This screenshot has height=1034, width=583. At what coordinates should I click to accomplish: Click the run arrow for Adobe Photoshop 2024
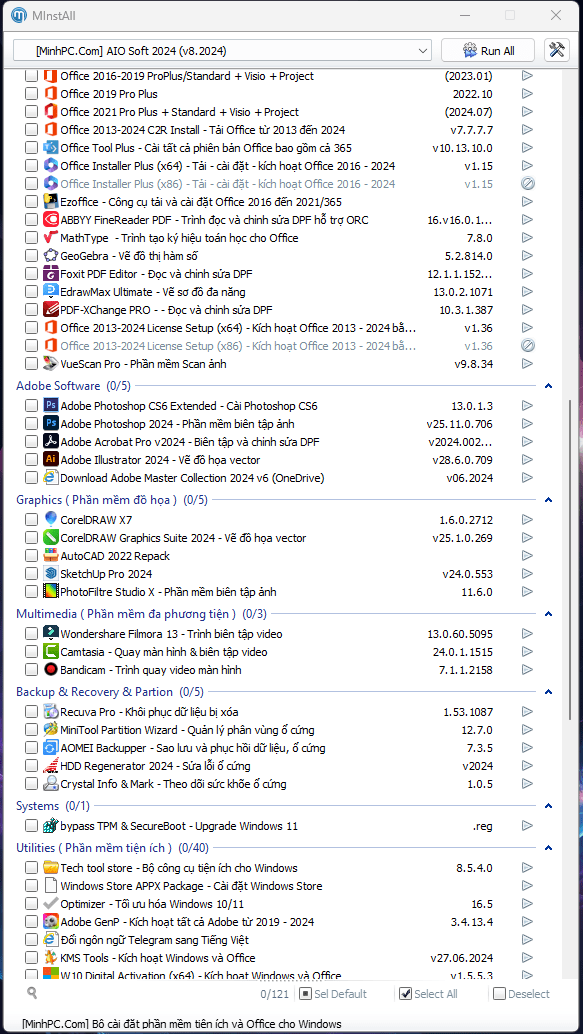coord(526,424)
